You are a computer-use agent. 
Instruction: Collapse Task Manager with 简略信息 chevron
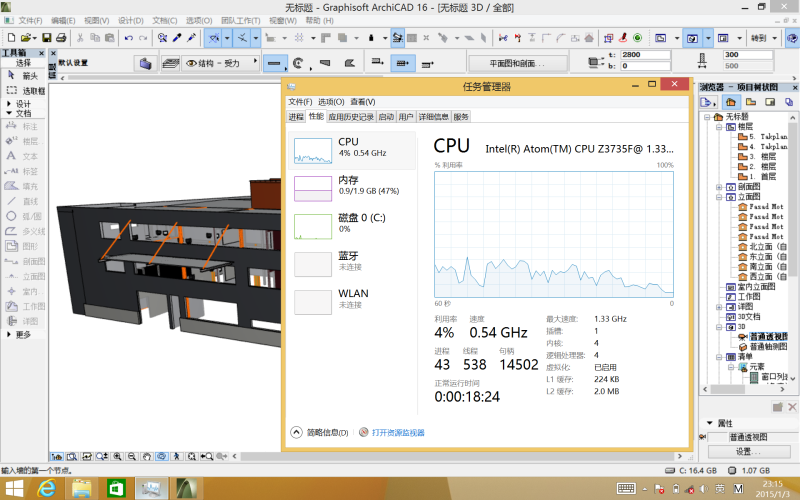tap(297, 432)
